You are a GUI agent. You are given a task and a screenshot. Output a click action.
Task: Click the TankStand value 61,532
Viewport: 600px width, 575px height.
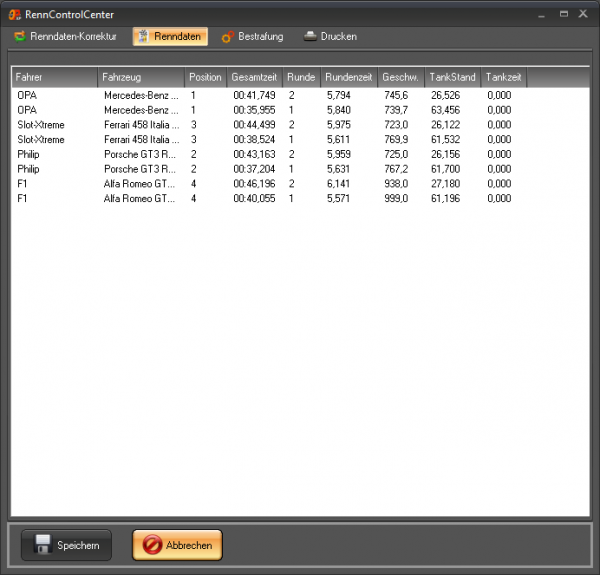pyautogui.click(x=445, y=140)
